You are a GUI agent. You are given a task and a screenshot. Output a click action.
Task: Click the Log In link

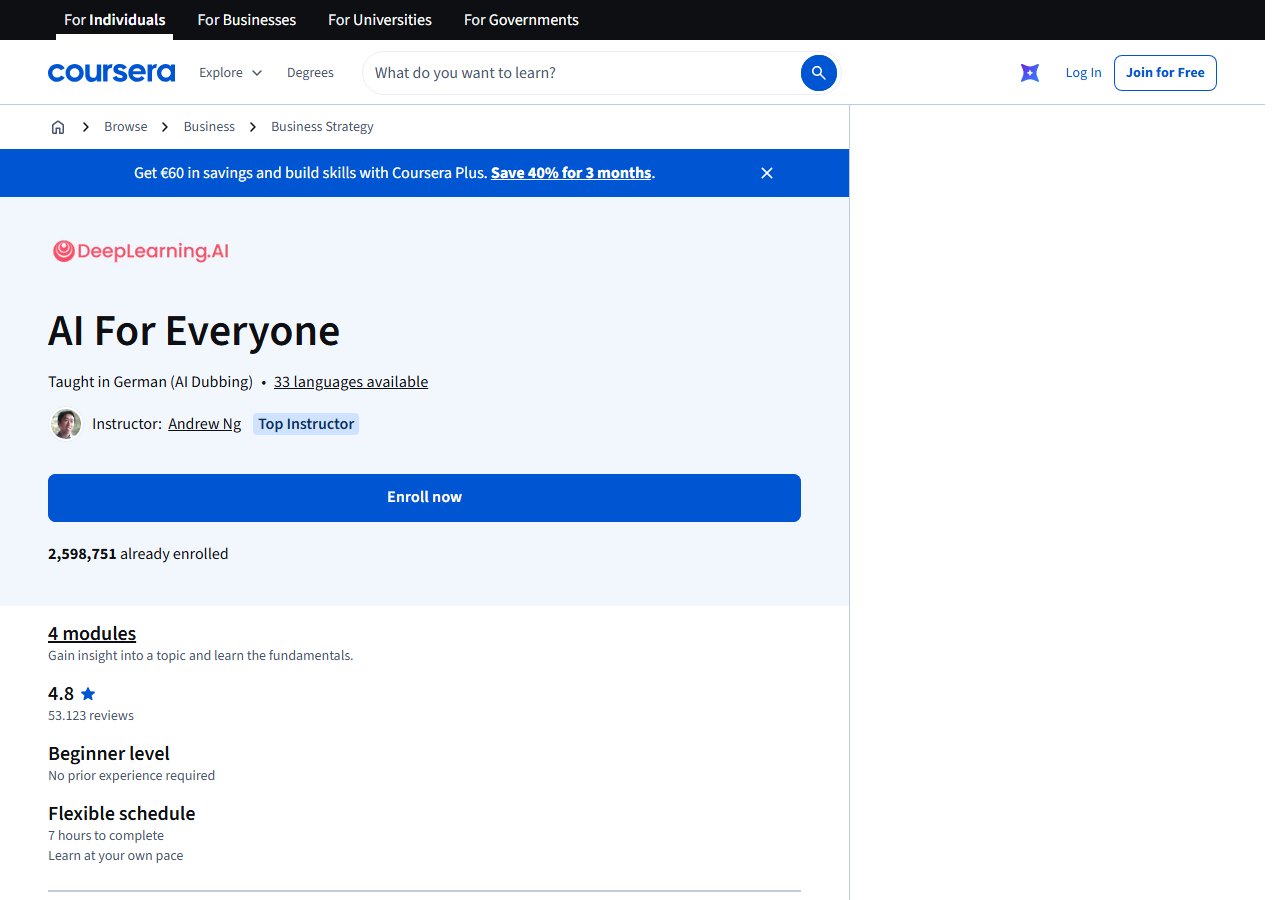click(1083, 73)
